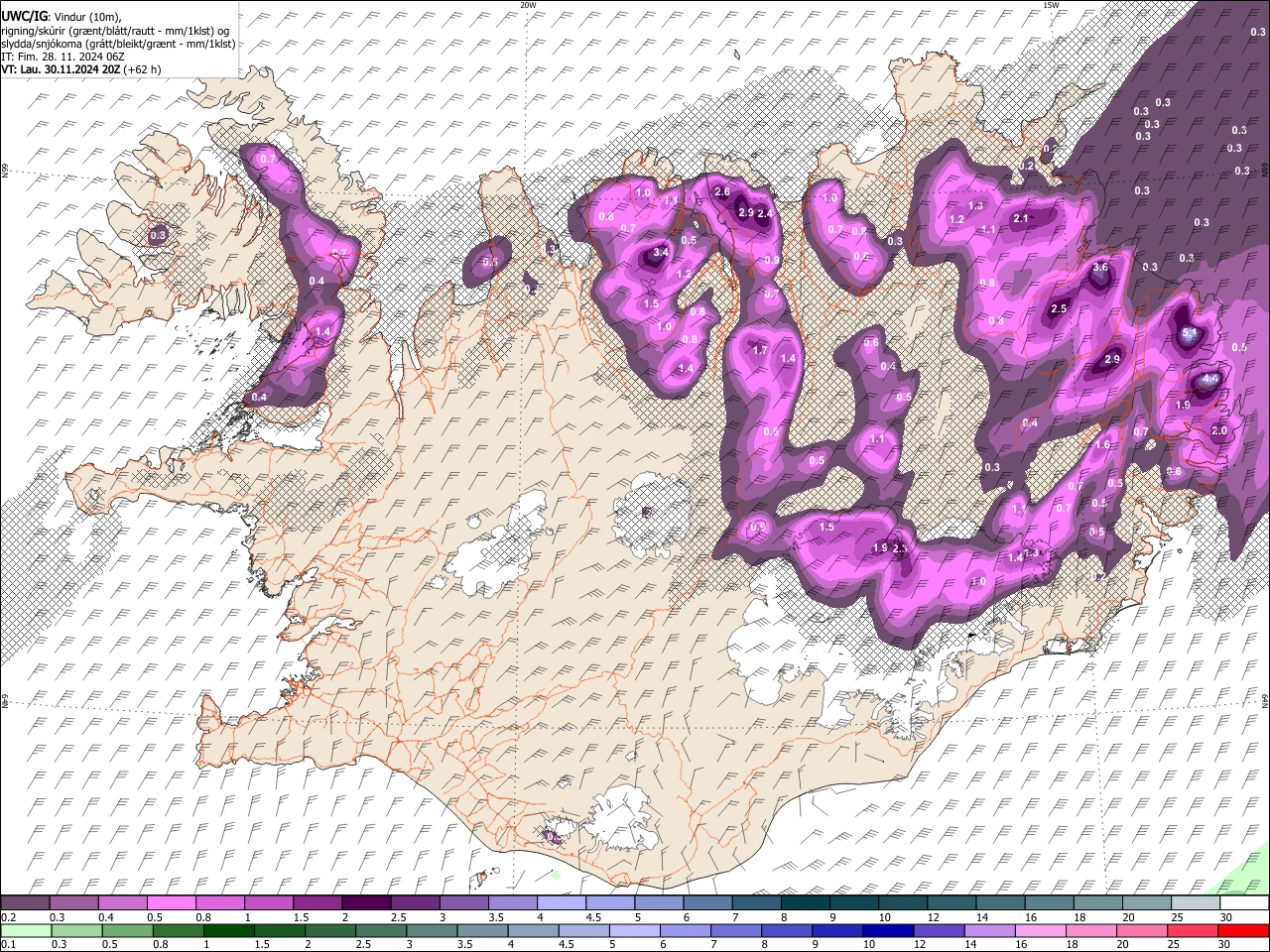
Task: Pick the lower scale swatch labeled 7
Action: [736, 930]
